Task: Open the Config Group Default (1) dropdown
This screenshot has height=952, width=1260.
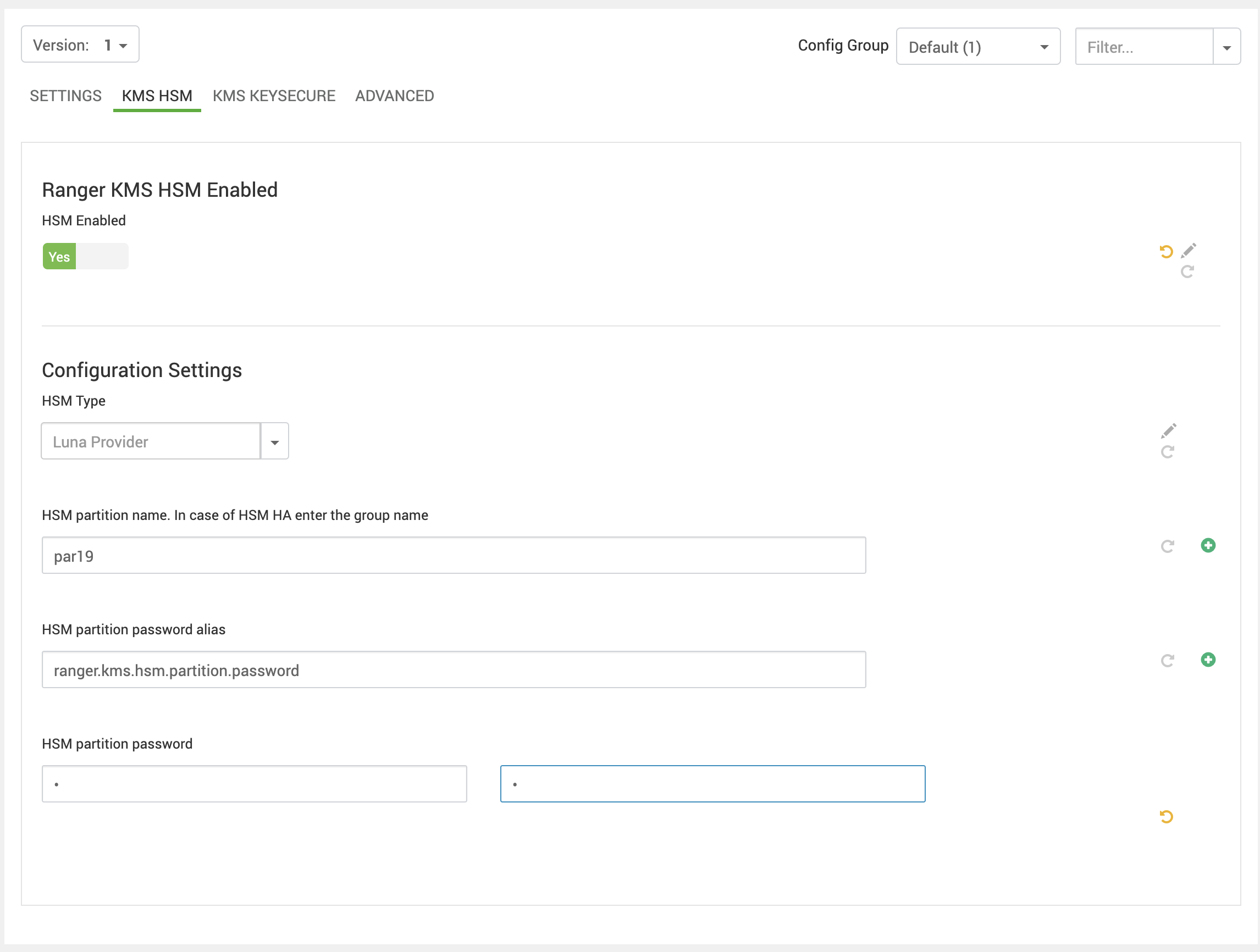Action: [x=978, y=47]
